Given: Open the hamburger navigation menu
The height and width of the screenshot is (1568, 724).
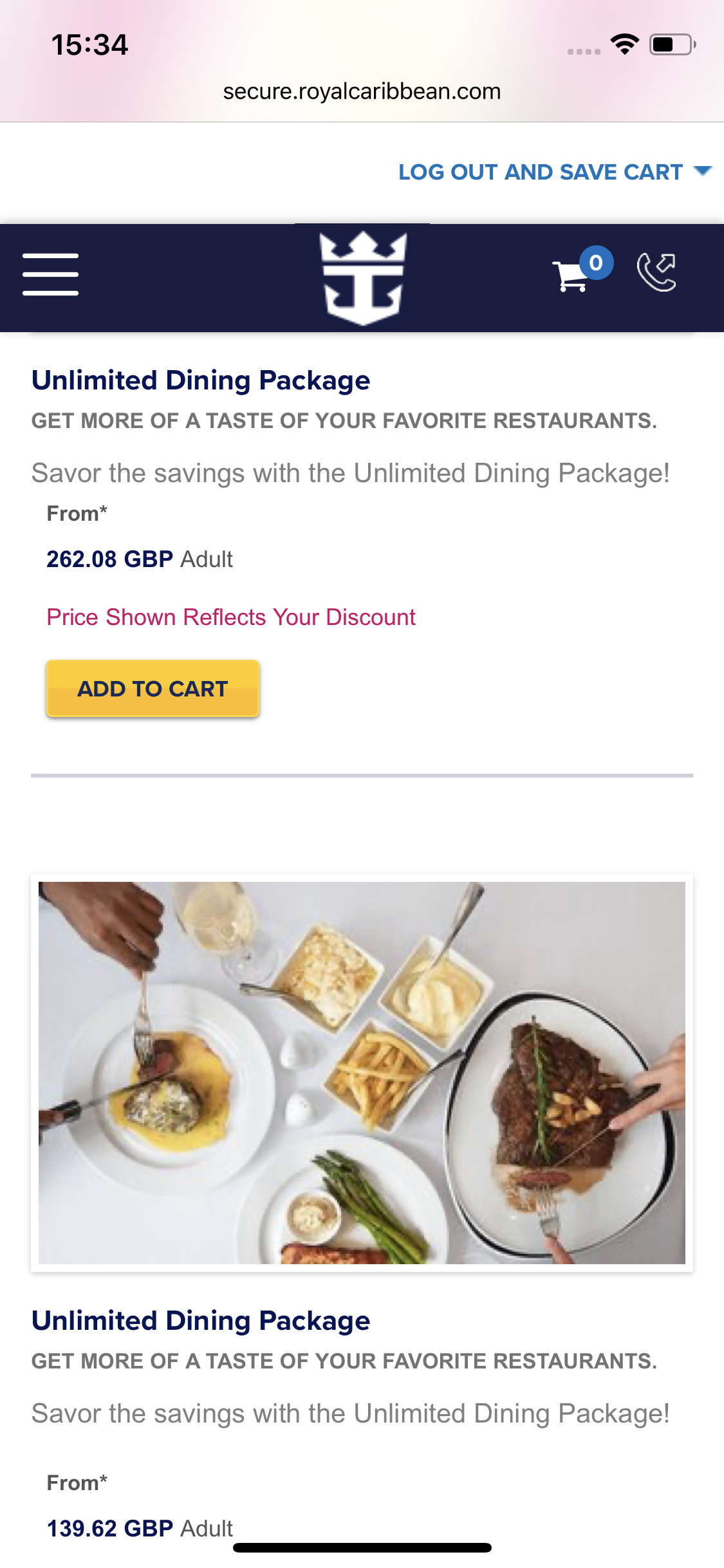Looking at the screenshot, I should [50, 275].
